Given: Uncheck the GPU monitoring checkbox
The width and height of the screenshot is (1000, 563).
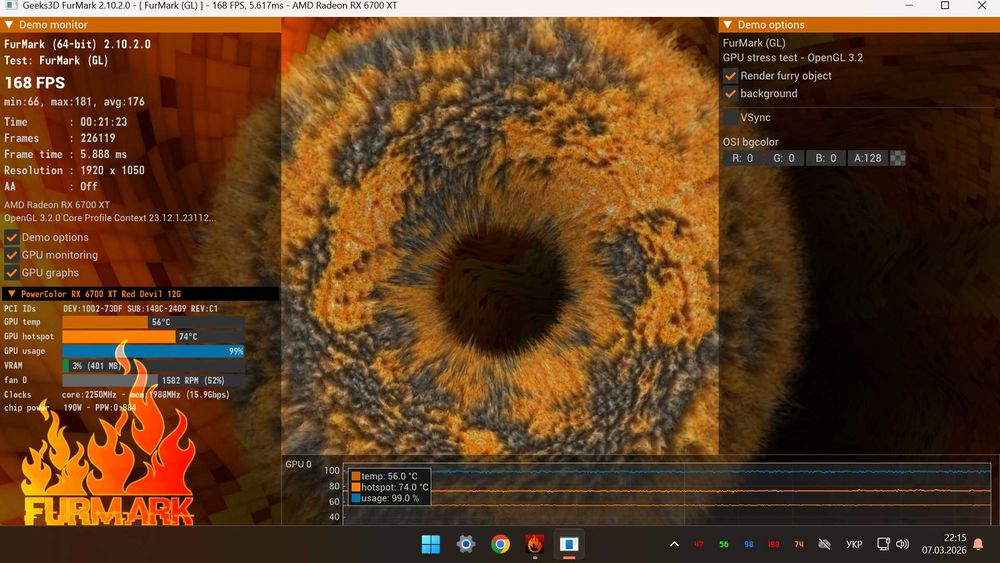Looking at the screenshot, I should [11, 255].
